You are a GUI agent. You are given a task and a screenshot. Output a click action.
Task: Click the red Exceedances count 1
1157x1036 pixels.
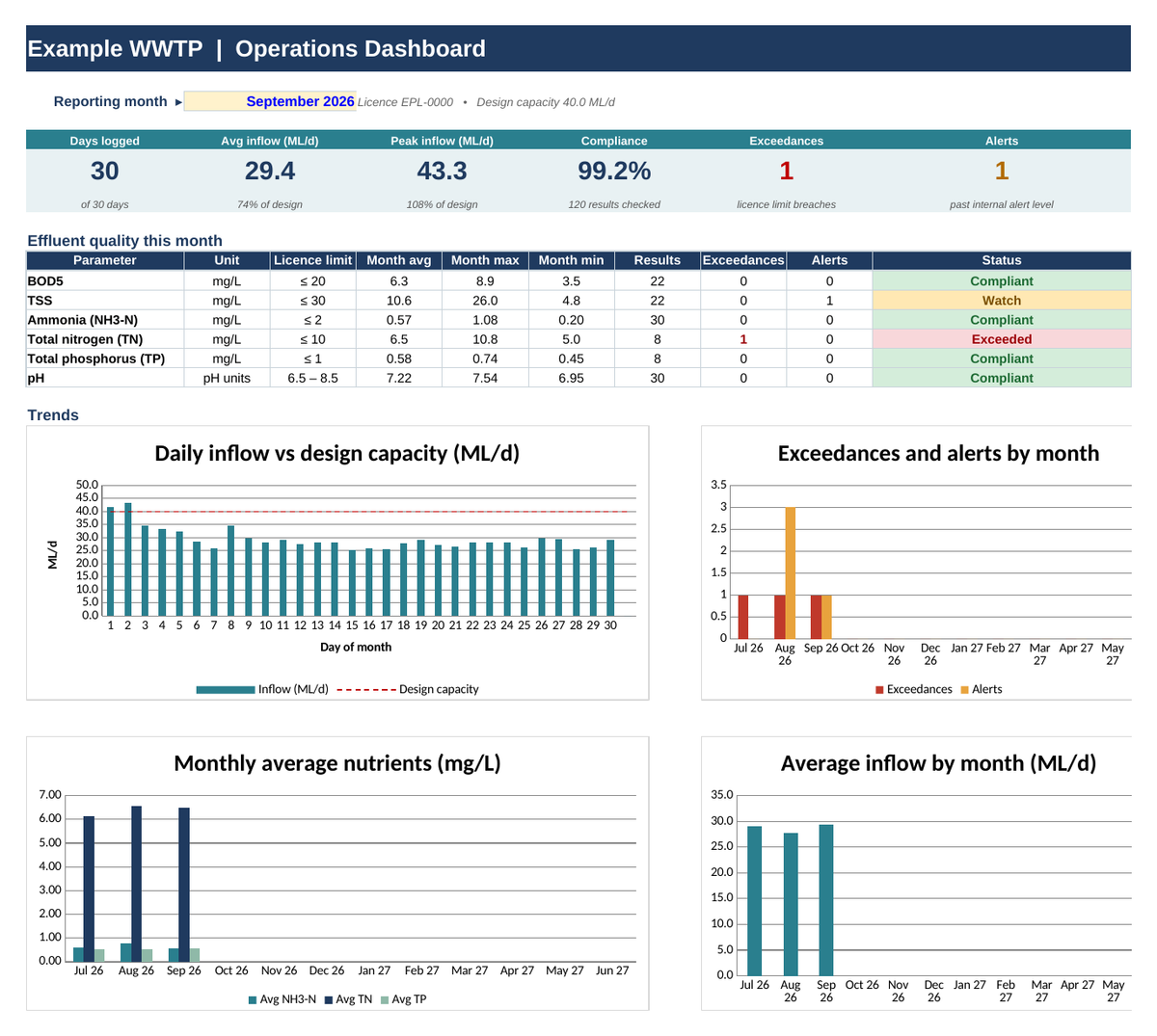tap(787, 171)
